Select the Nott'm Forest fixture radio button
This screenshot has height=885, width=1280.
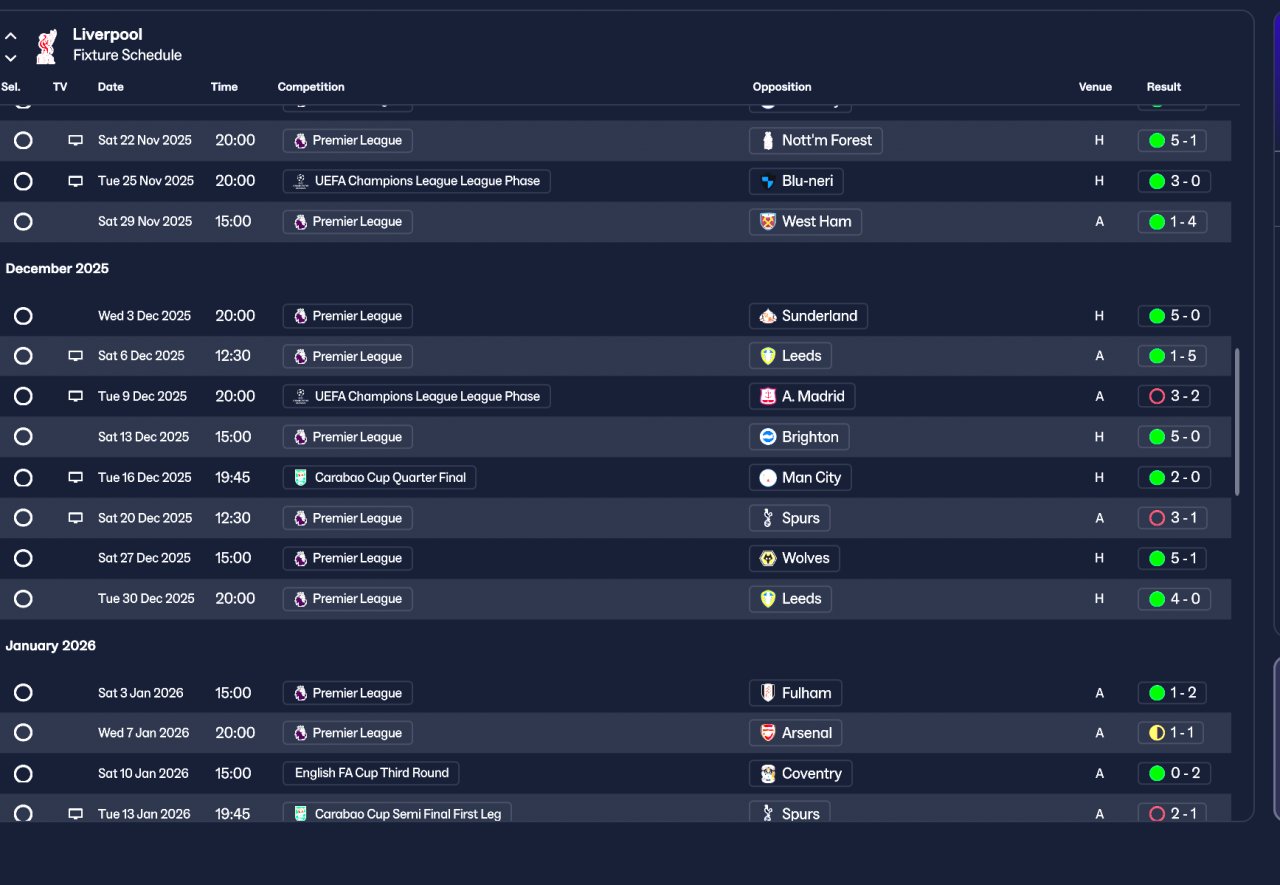[x=23, y=141]
